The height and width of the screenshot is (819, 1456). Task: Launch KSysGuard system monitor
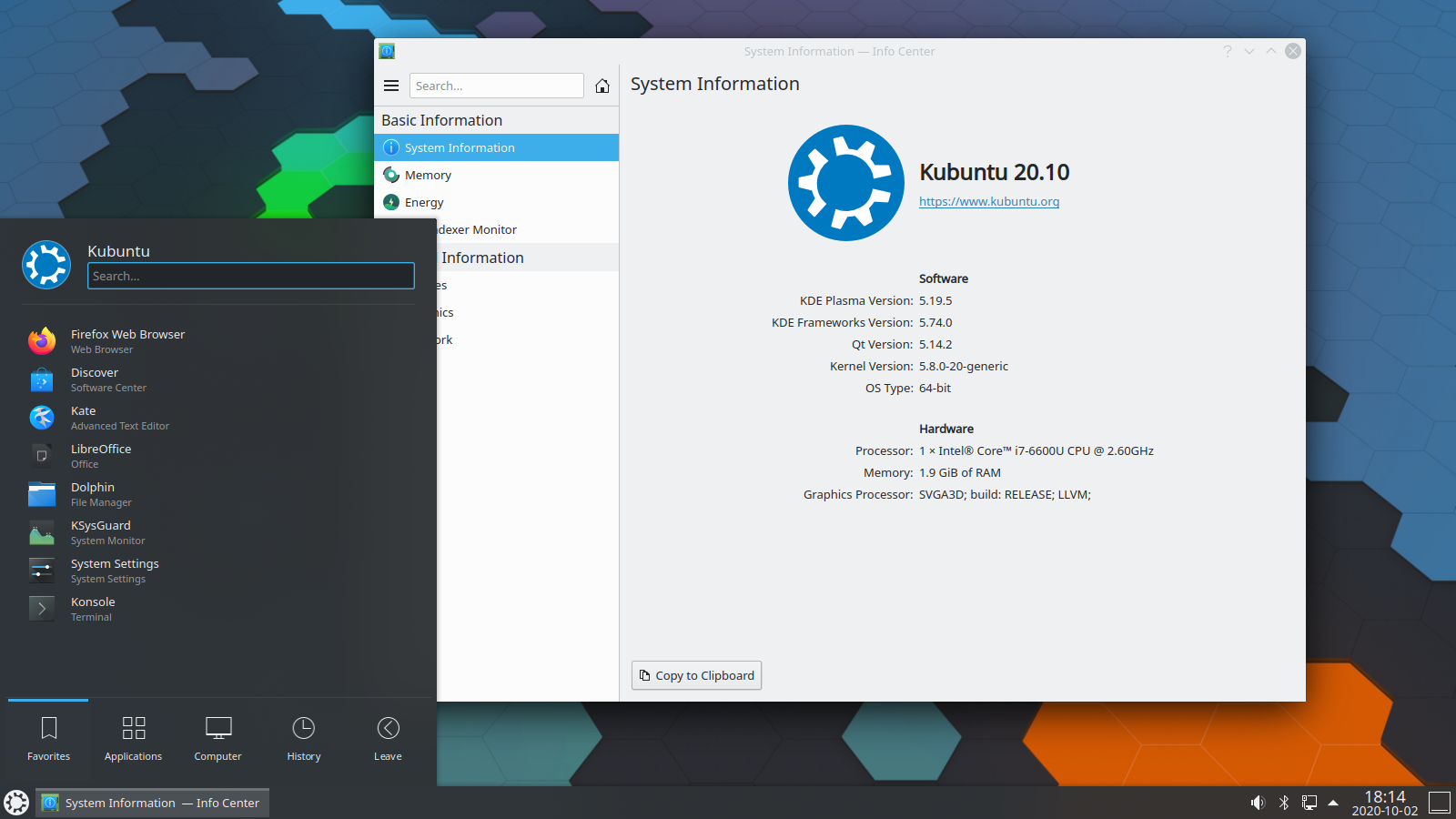click(x=218, y=532)
